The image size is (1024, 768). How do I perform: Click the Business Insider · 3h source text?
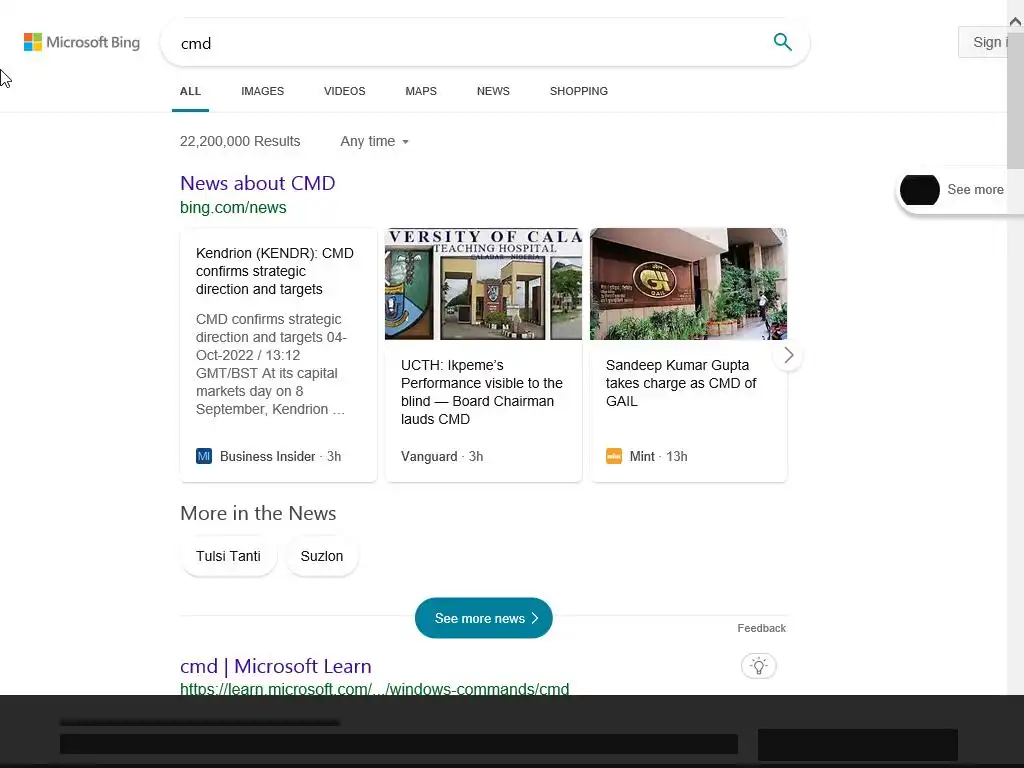[x=280, y=456]
